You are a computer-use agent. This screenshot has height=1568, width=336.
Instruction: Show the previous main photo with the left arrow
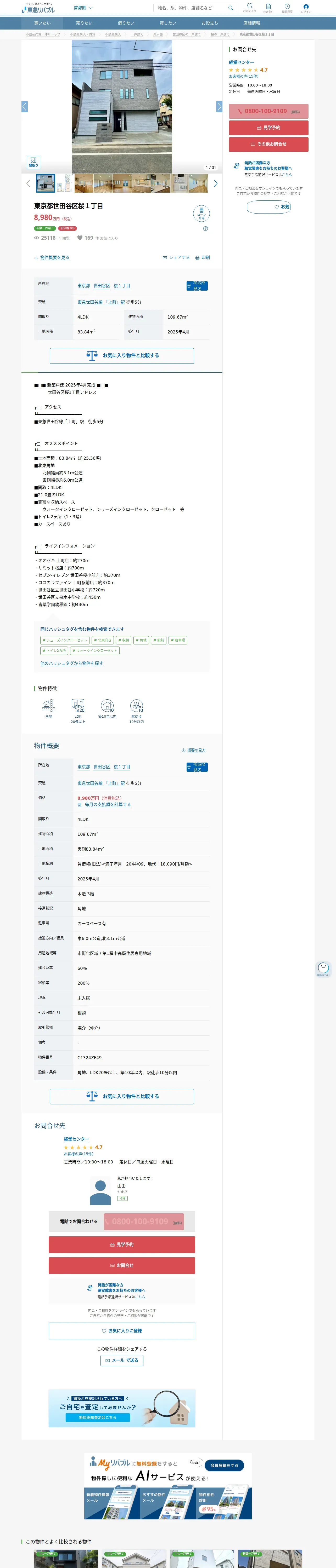[x=24, y=107]
